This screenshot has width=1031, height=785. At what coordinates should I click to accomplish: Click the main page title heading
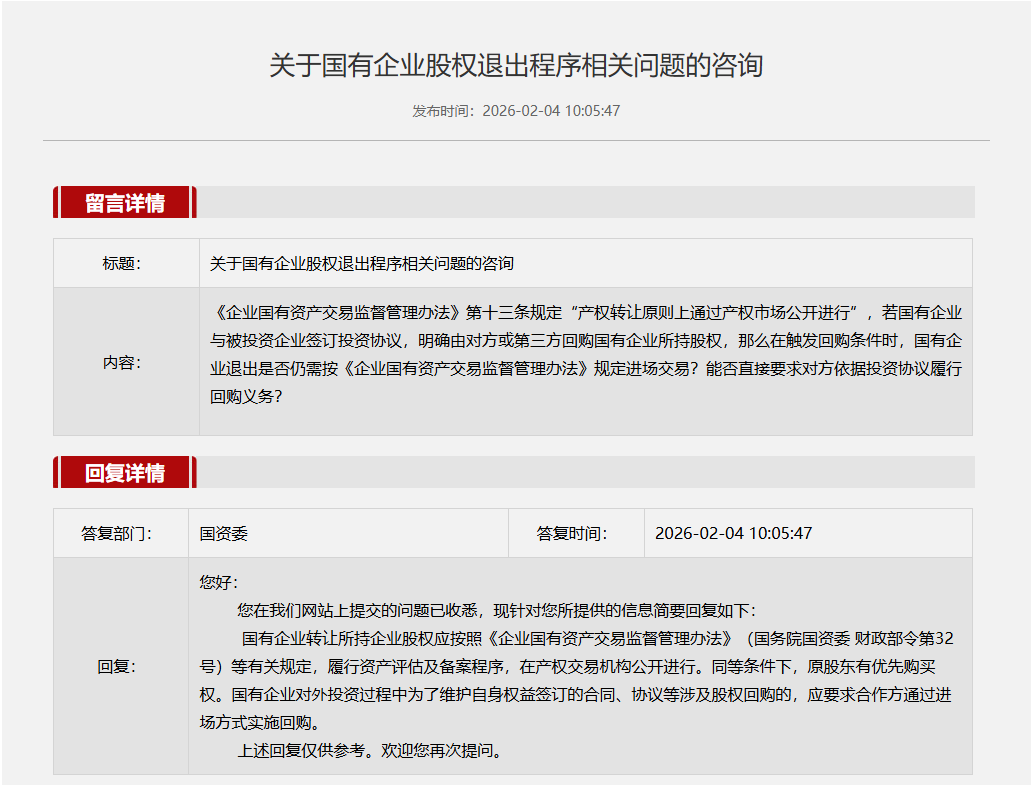click(515, 66)
